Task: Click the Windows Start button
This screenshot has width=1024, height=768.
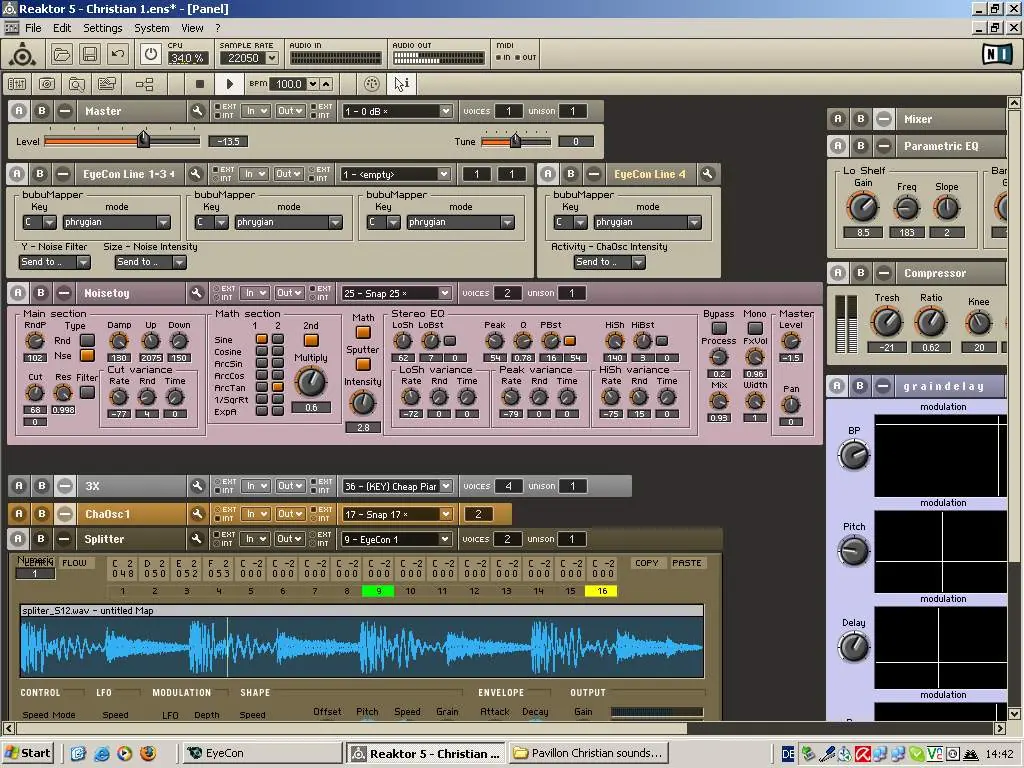Action: tap(27, 753)
